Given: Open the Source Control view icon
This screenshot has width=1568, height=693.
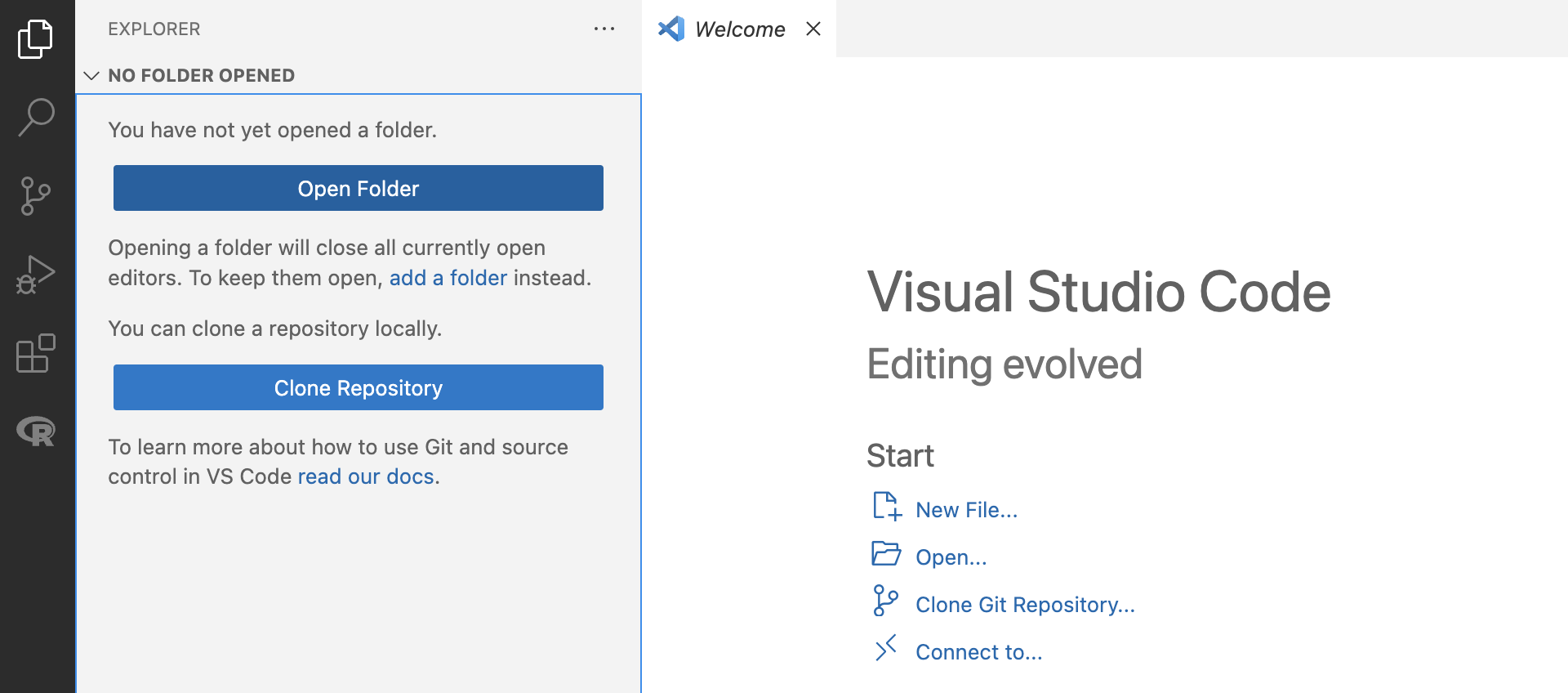Looking at the screenshot, I should [36, 196].
